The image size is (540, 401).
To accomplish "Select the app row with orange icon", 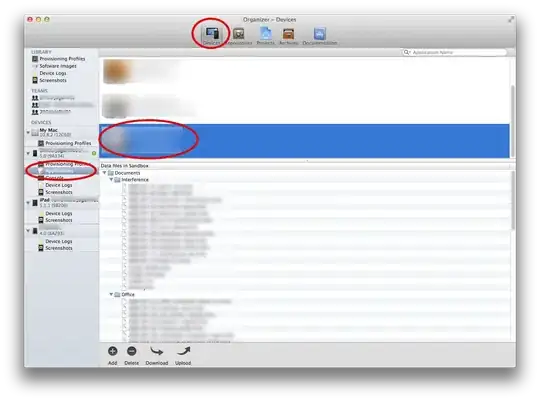I will [x=304, y=72].
